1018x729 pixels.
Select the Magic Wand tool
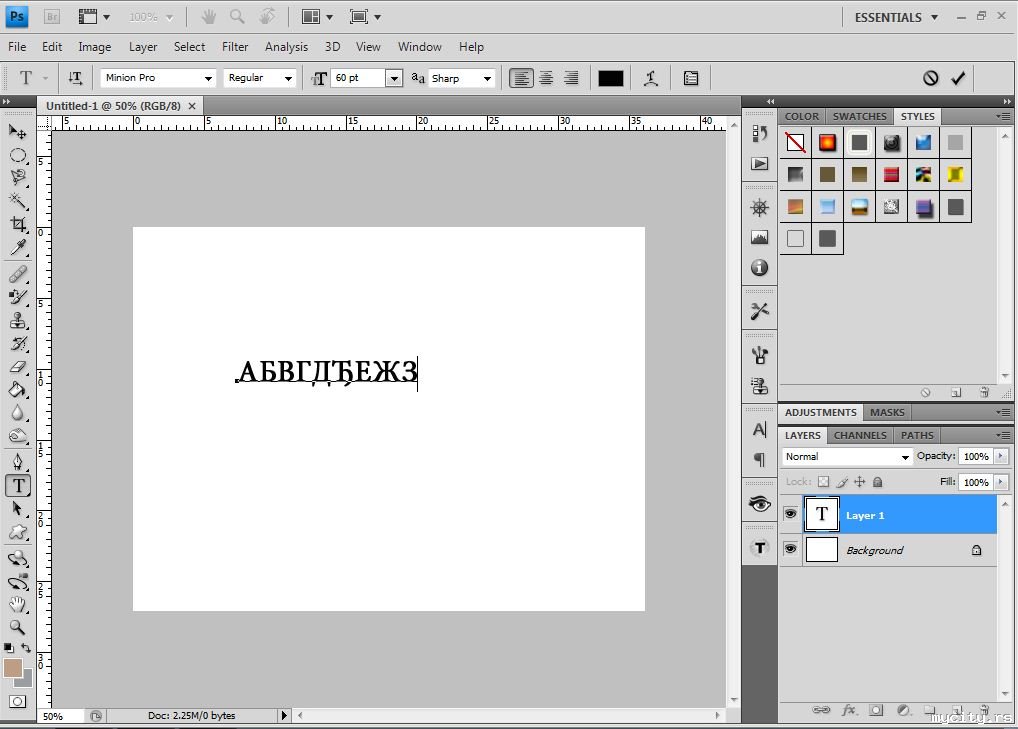pos(18,201)
